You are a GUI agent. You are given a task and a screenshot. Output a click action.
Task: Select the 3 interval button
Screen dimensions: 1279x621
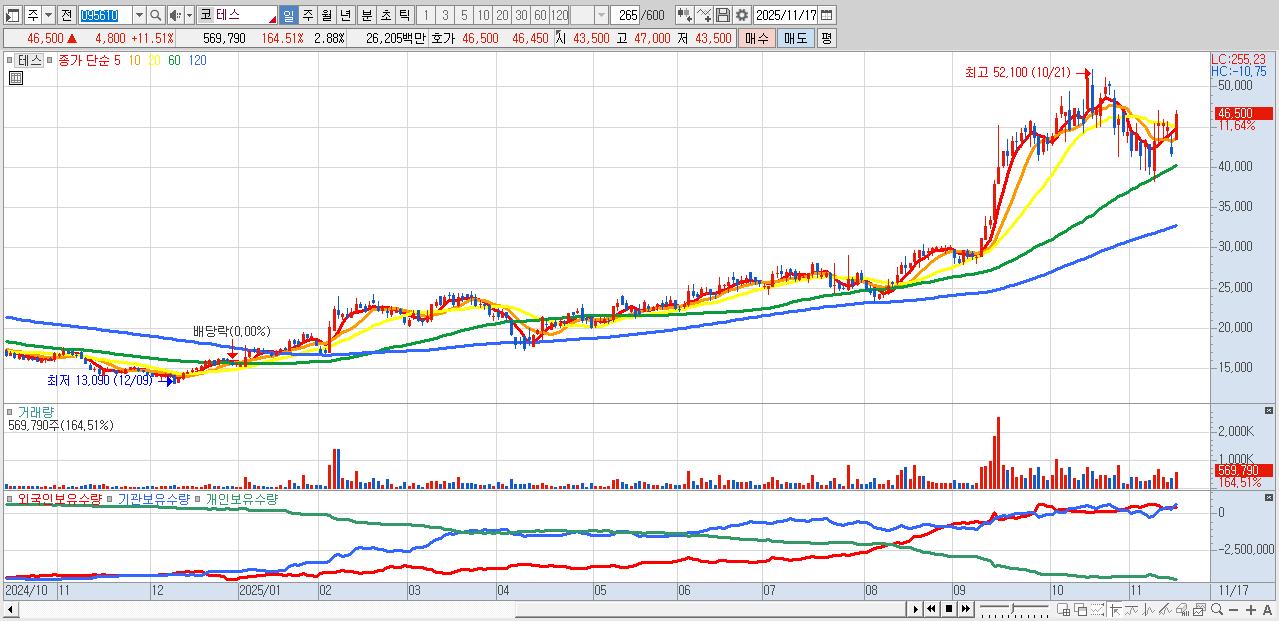click(445, 15)
